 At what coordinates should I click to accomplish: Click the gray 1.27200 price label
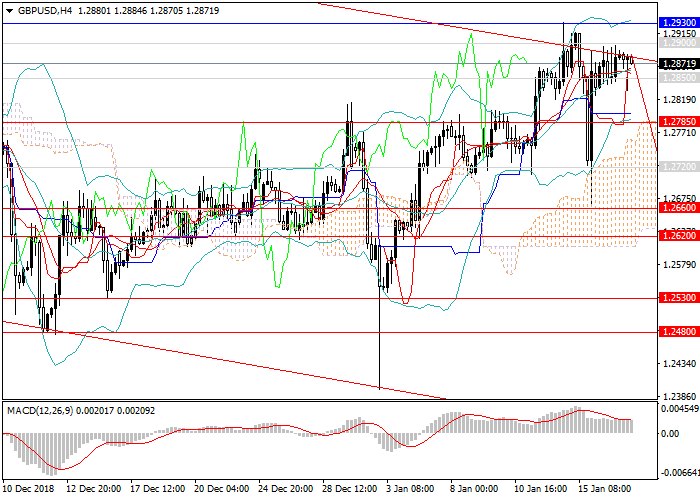[x=678, y=166]
